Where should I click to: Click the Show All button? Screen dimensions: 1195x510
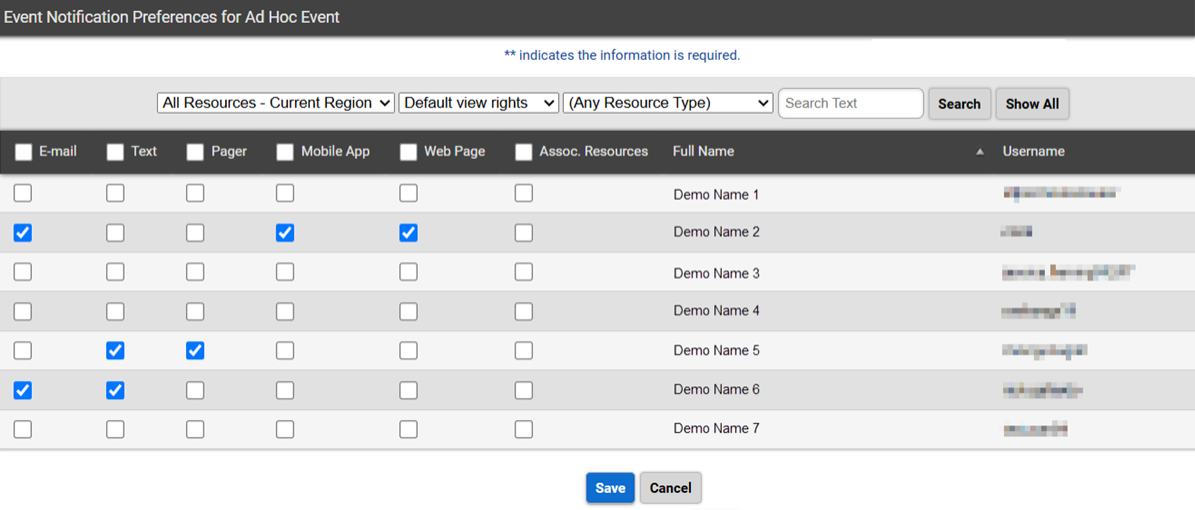(x=1033, y=104)
